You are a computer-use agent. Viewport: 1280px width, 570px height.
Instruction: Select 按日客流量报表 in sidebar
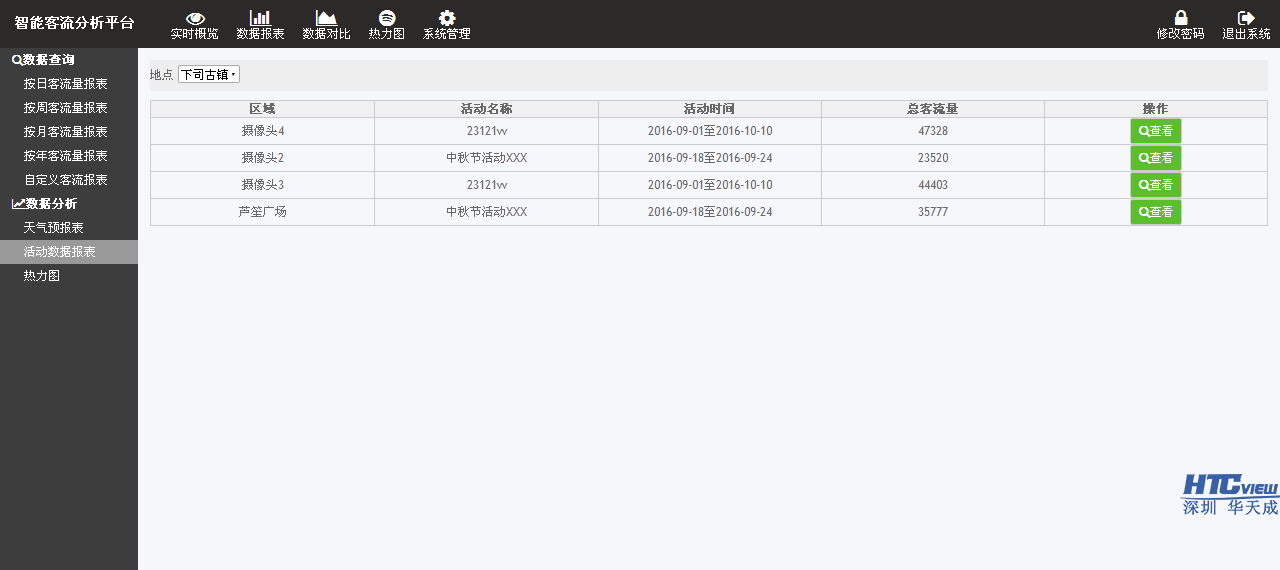[66, 84]
